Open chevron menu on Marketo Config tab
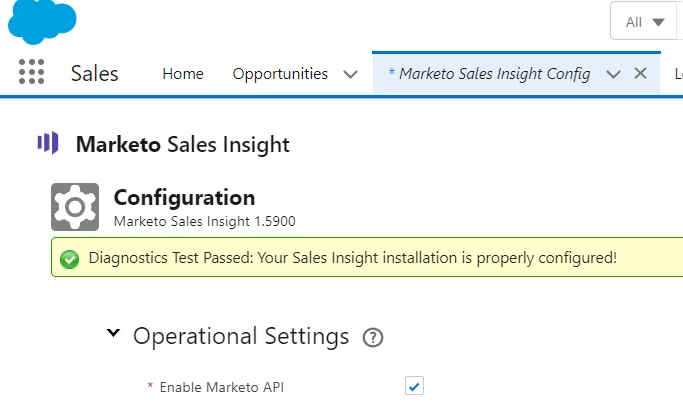The width and height of the screenshot is (683, 410). click(614, 73)
